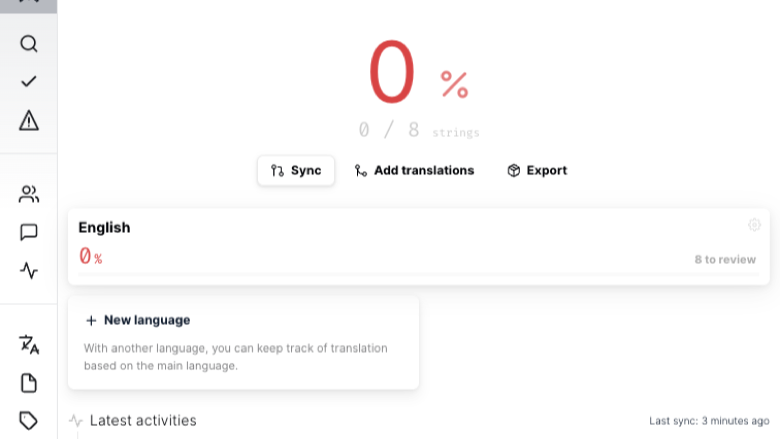This screenshot has width=780, height=439.
Task: Open the search icon in sidebar
Action: [x=28, y=44]
